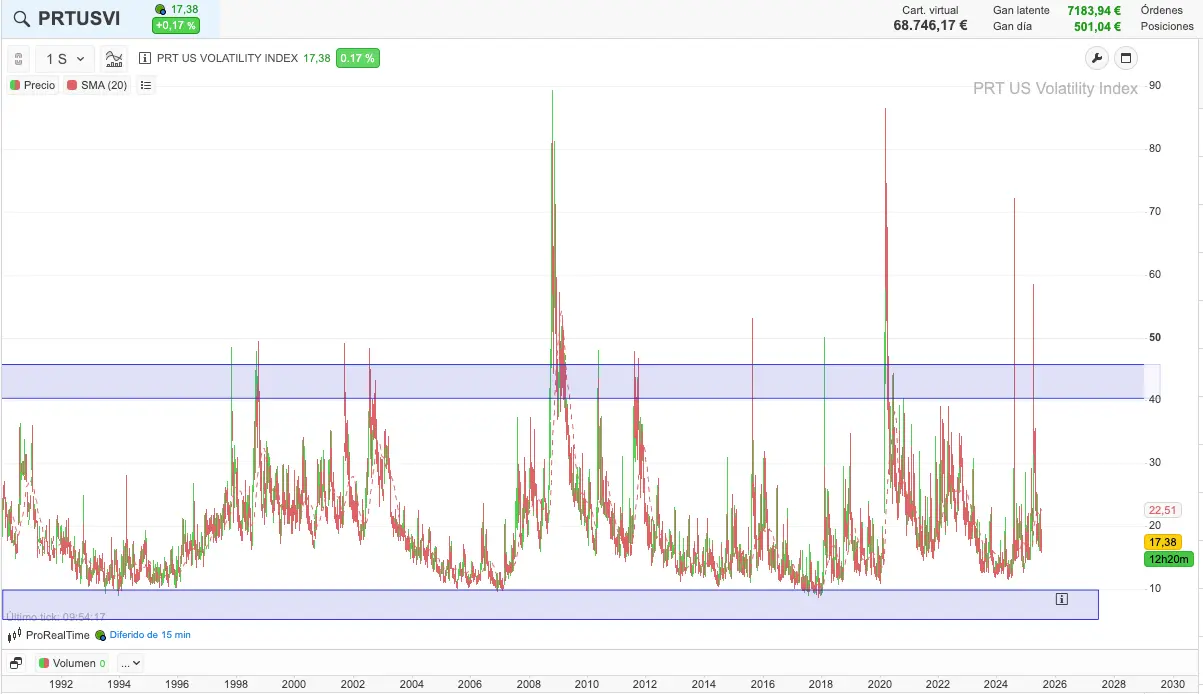
Task: Click the chart window maximize icon
Action: click(1125, 58)
